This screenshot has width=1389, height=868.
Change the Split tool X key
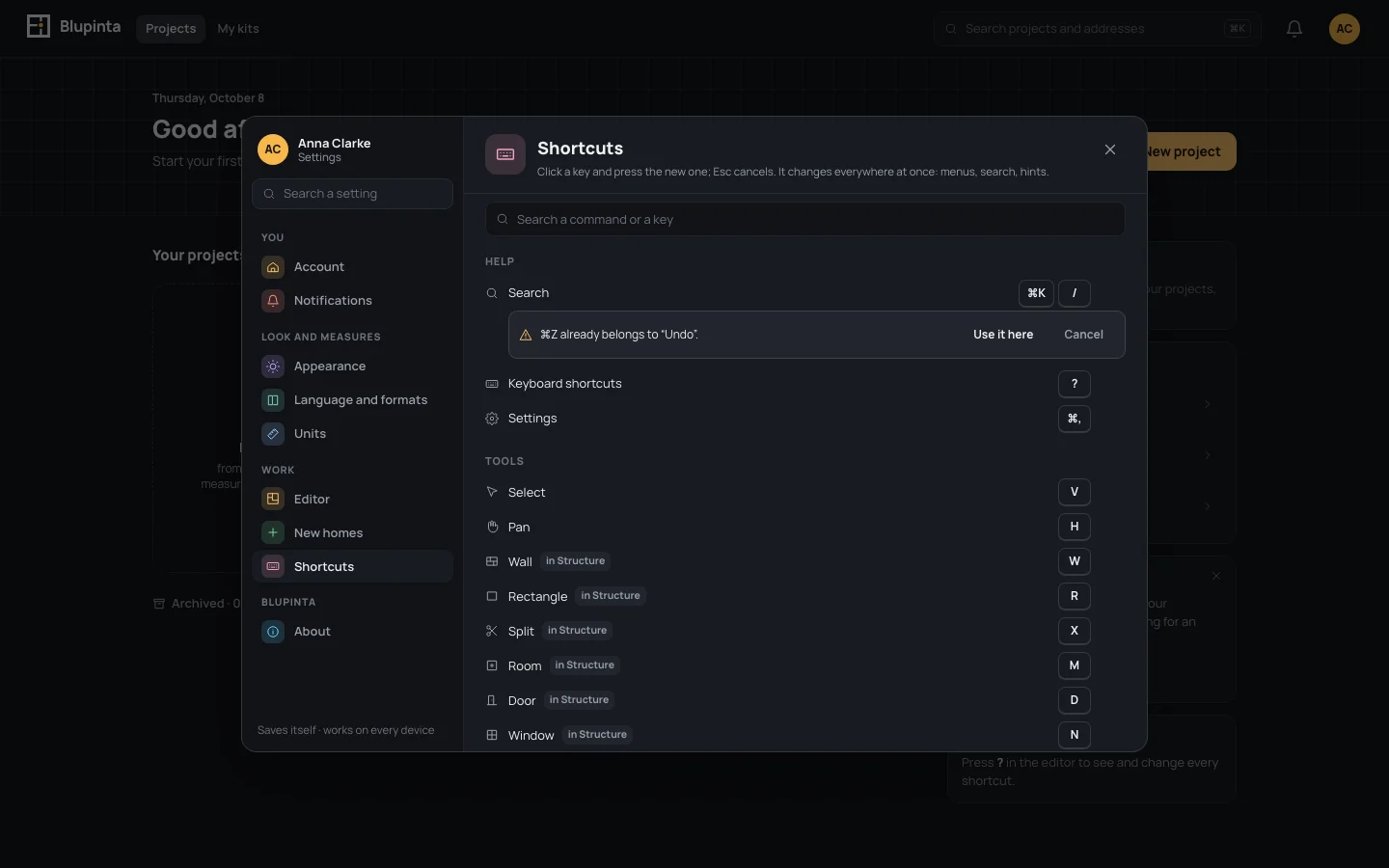1075,631
